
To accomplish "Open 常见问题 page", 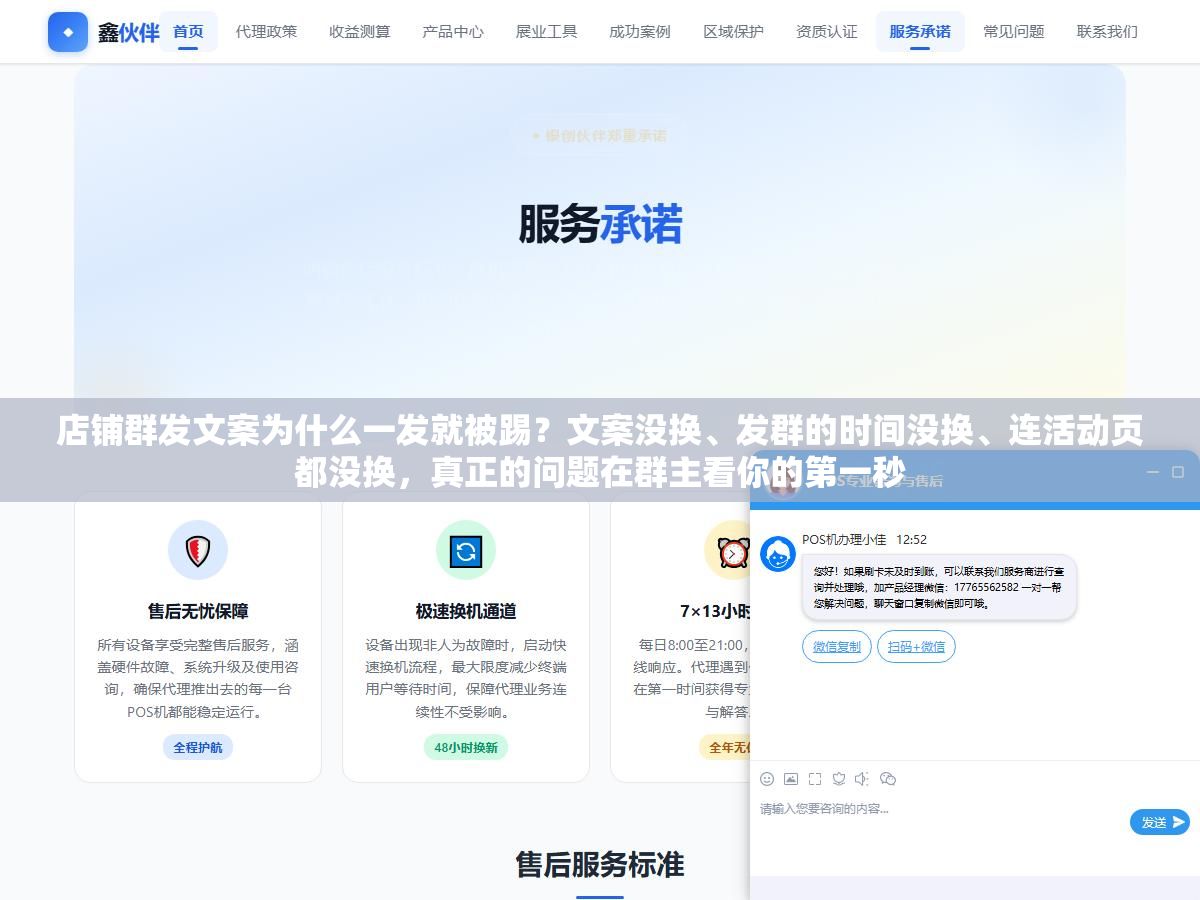I will click(x=1014, y=32).
